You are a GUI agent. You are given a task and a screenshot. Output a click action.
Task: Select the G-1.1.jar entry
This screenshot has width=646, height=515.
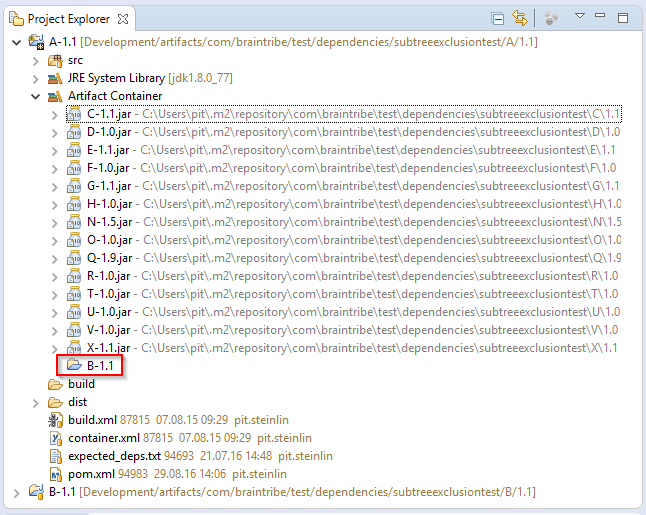(108, 186)
